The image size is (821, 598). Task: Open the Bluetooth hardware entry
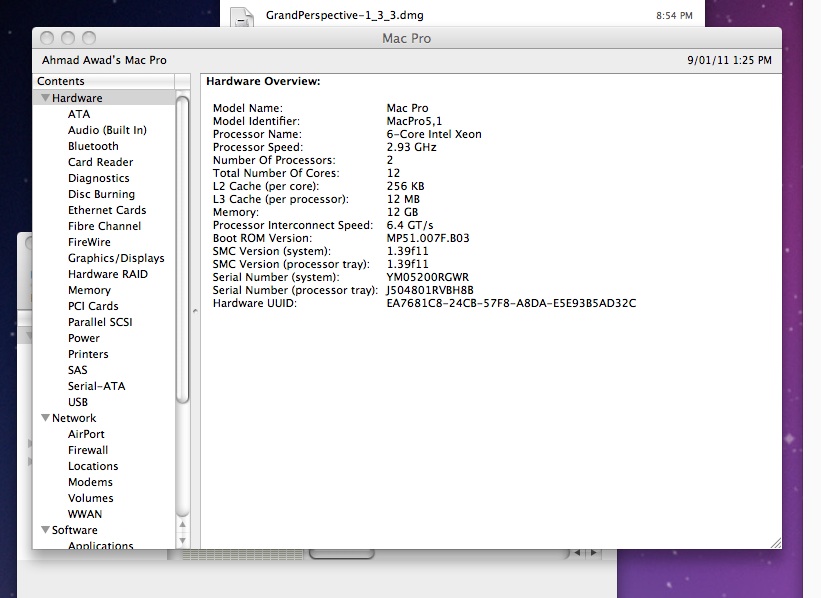[93, 146]
